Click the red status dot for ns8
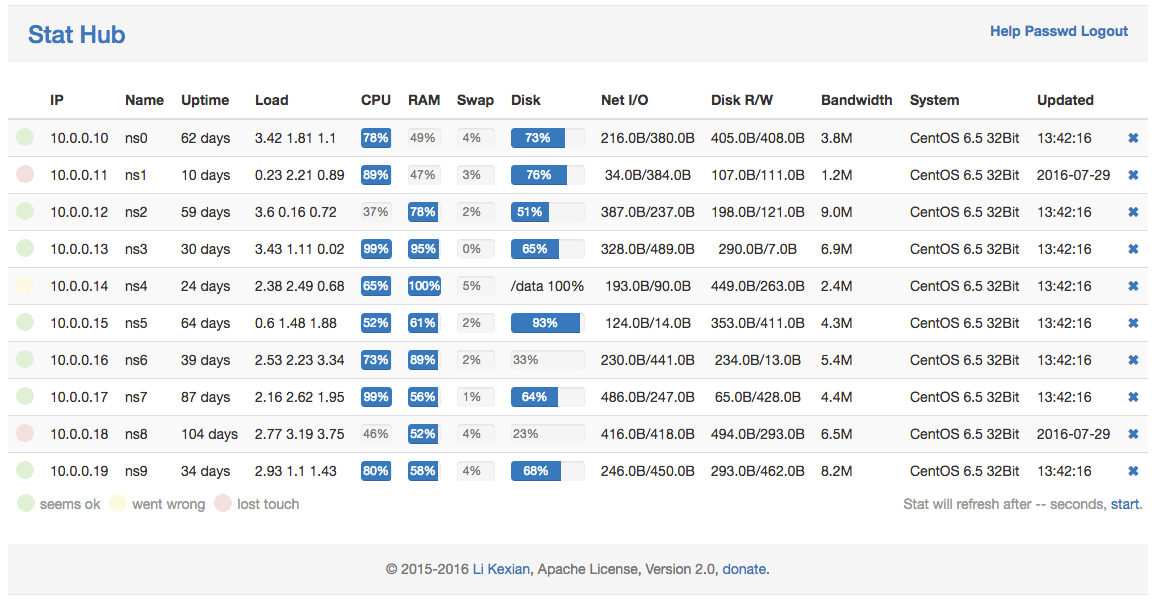 (x=26, y=433)
